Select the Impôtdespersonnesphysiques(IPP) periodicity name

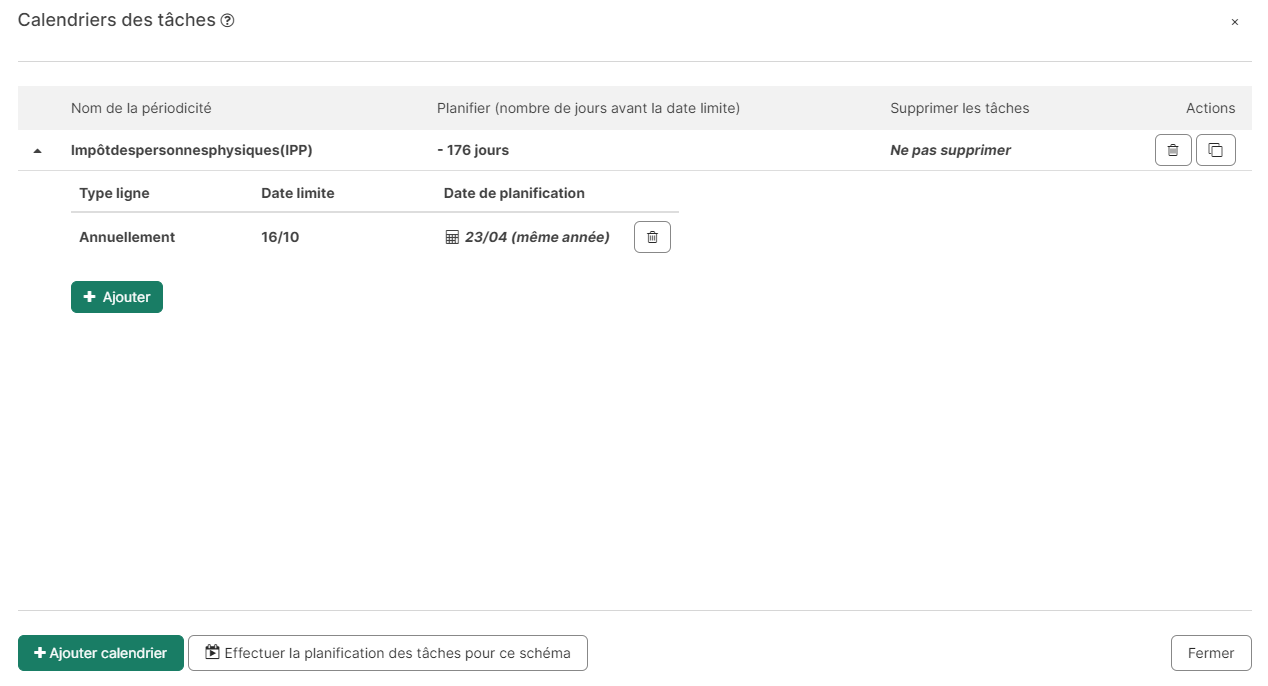click(x=192, y=150)
